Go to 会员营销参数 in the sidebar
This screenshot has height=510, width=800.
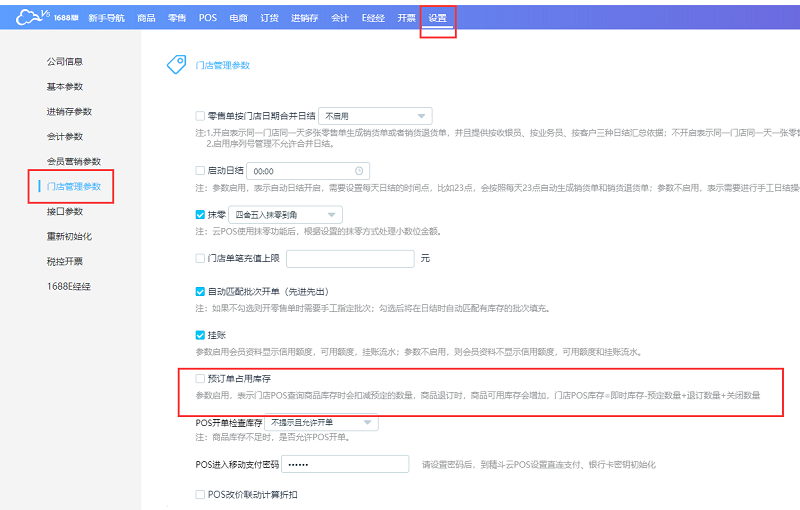[x=74, y=161]
